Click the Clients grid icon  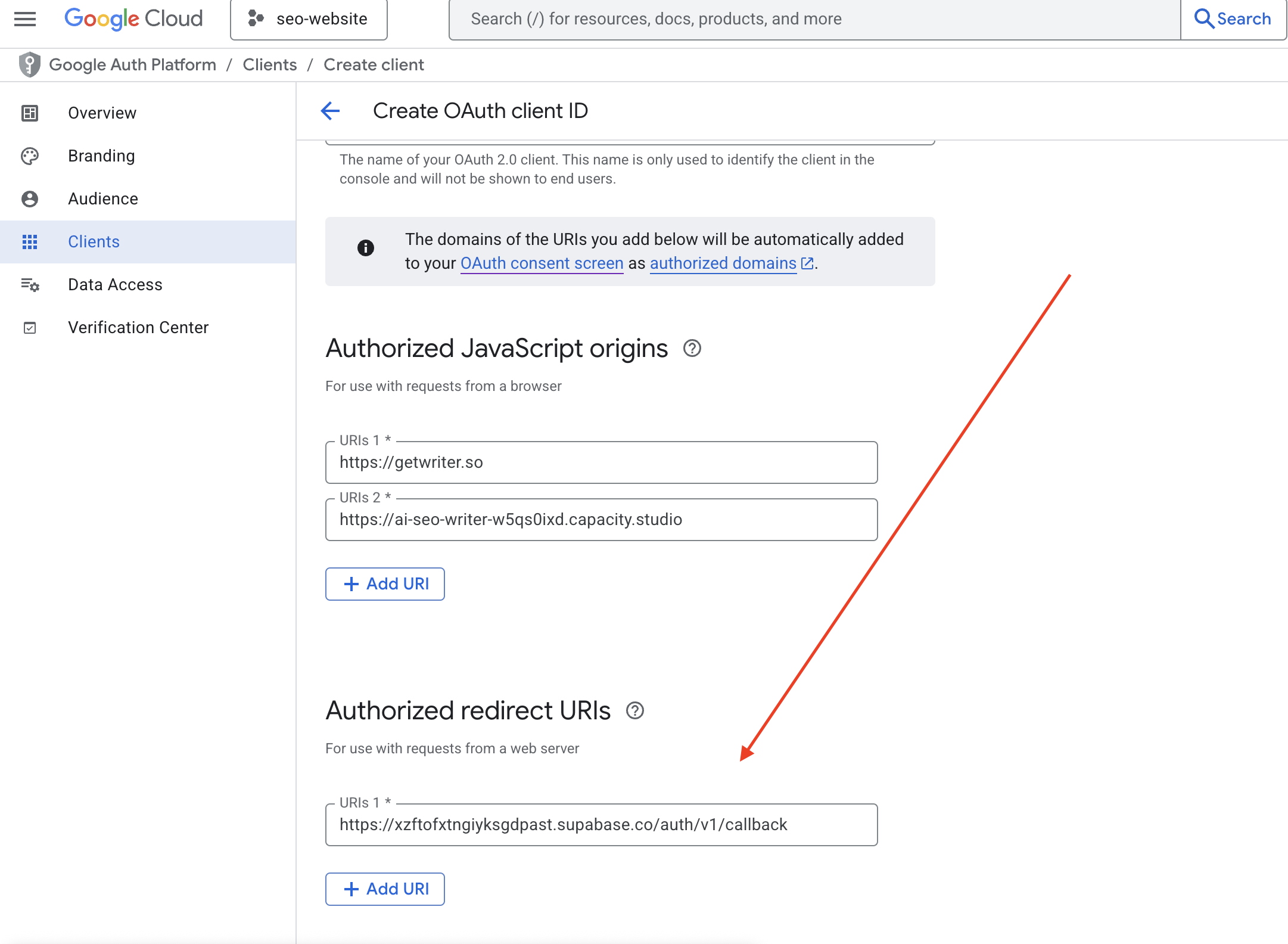tap(30, 241)
